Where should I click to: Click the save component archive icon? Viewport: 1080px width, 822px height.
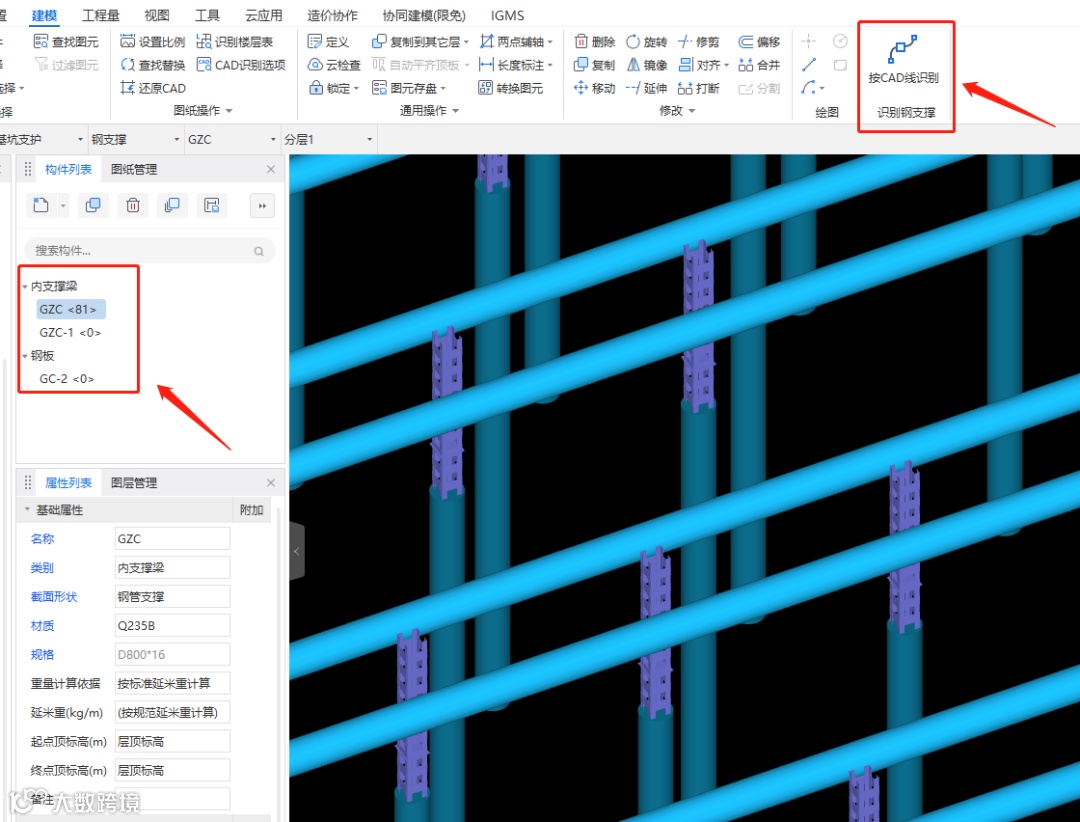[x=211, y=205]
